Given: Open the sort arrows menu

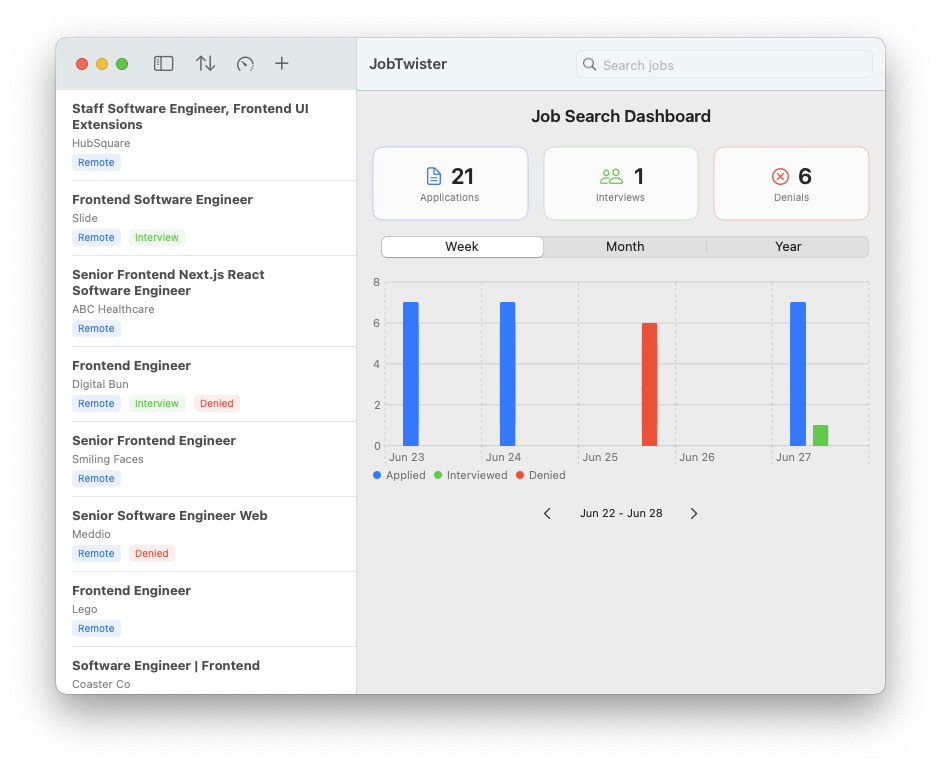Looking at the screenshot, I should tap(205, 64).
